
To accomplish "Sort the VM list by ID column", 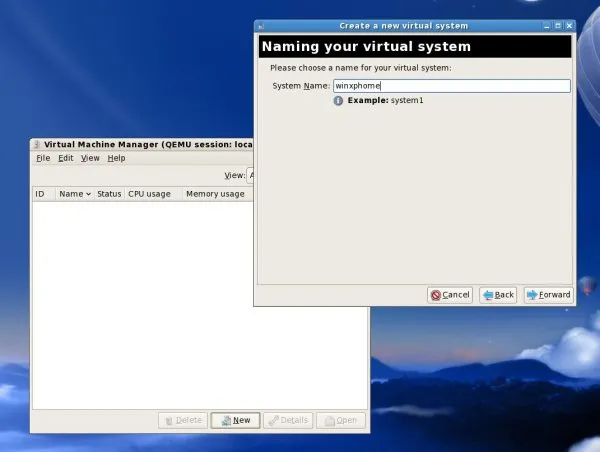I will point(44,194).
